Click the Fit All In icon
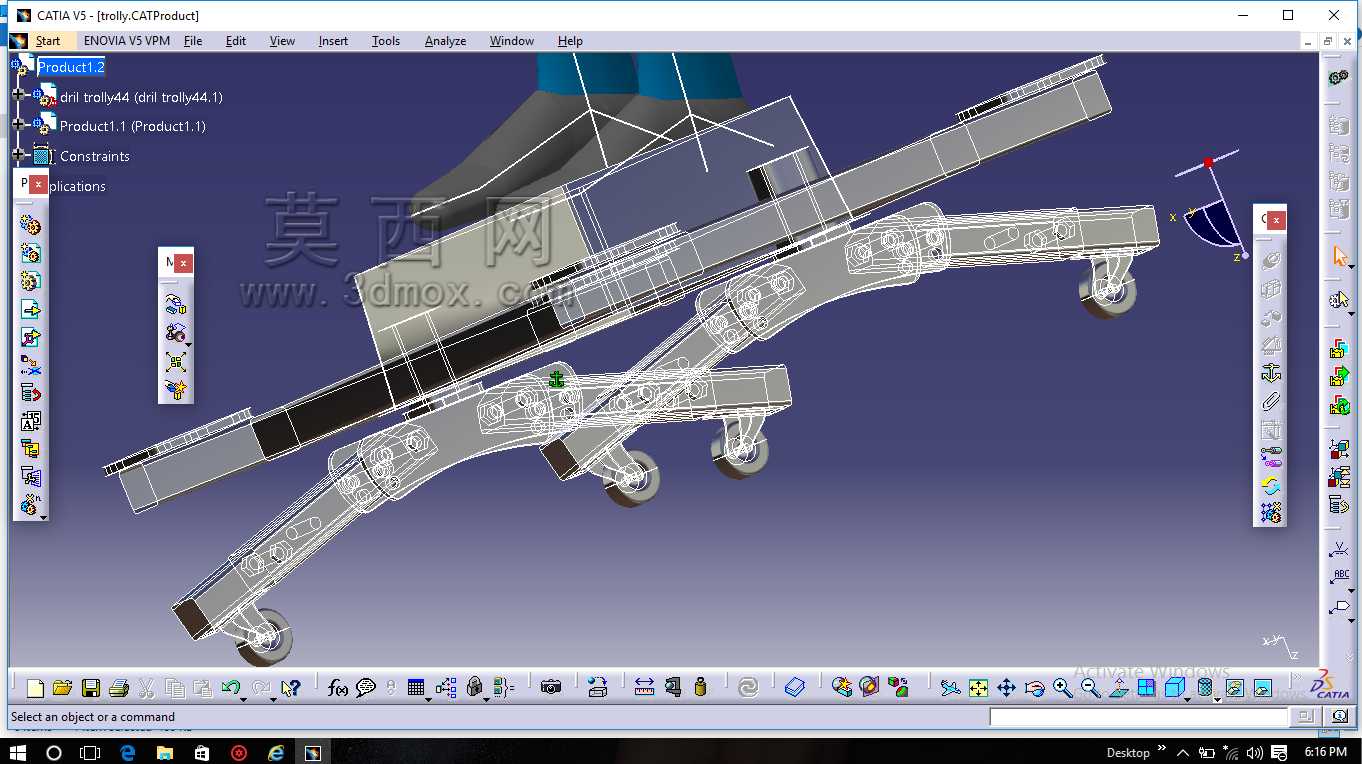1362x764 pixels. tap(978, 688)
